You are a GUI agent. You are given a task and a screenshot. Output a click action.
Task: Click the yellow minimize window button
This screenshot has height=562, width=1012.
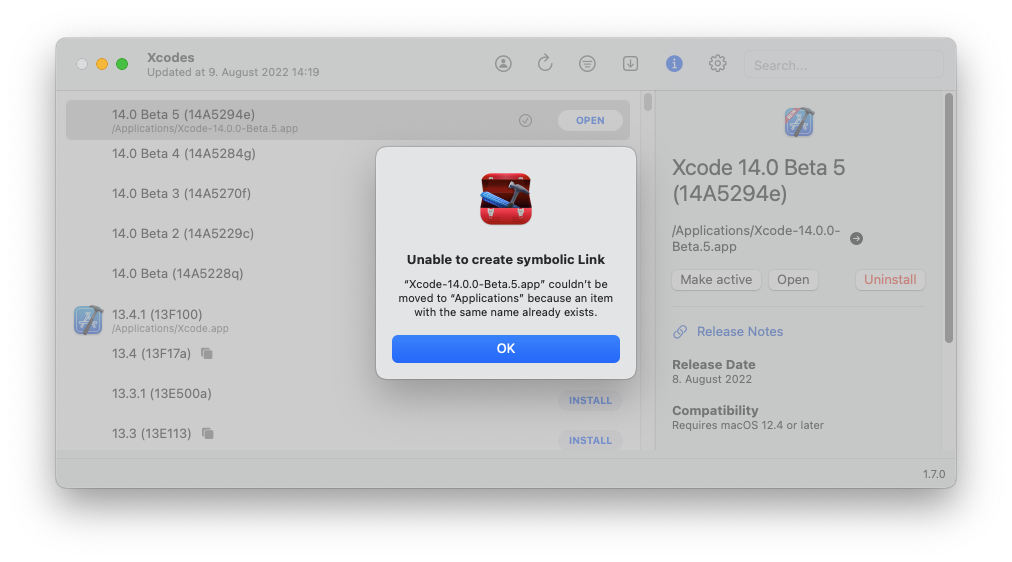[102, 64]
